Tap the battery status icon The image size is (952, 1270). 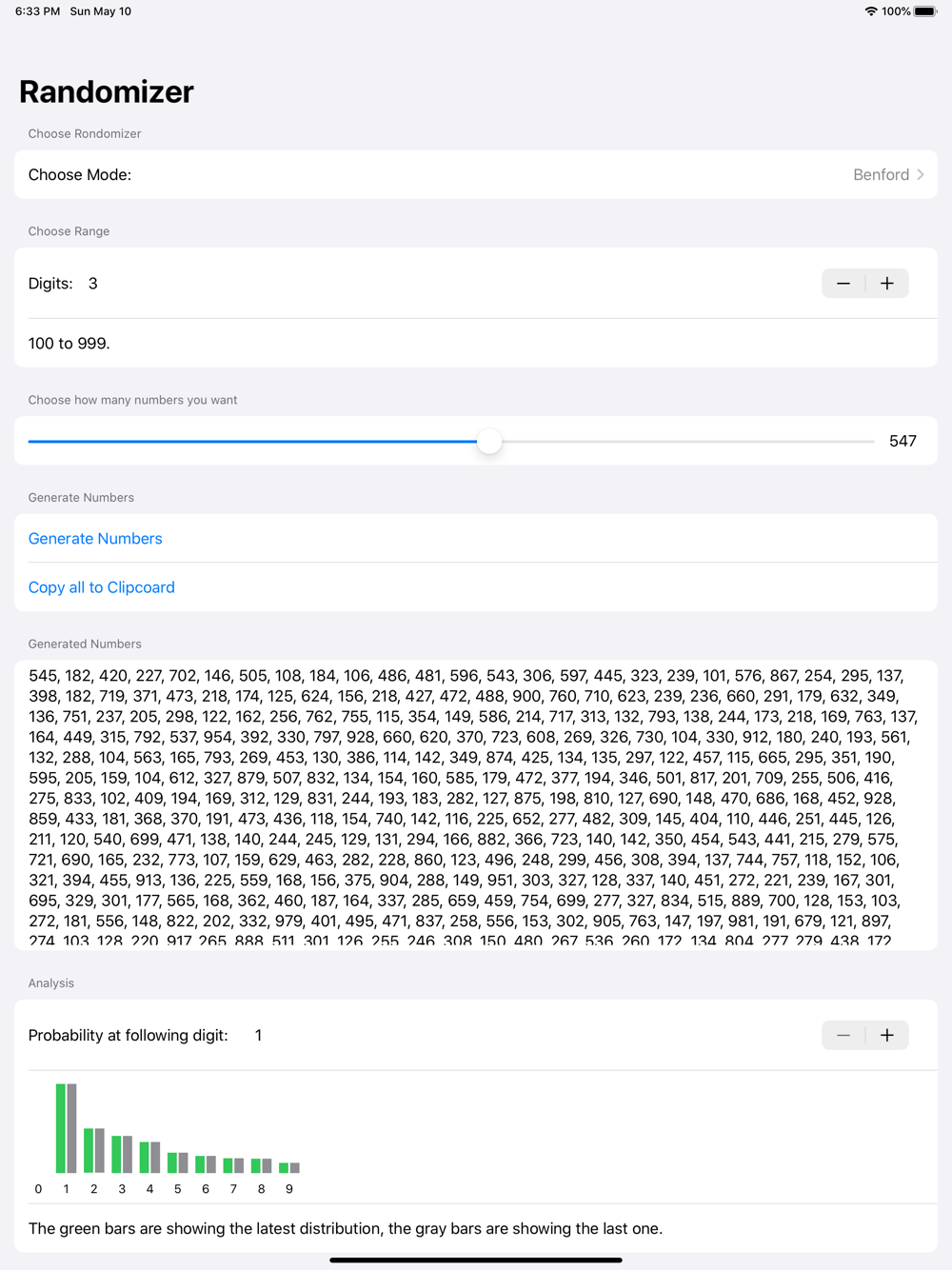(x=924, y=11)
